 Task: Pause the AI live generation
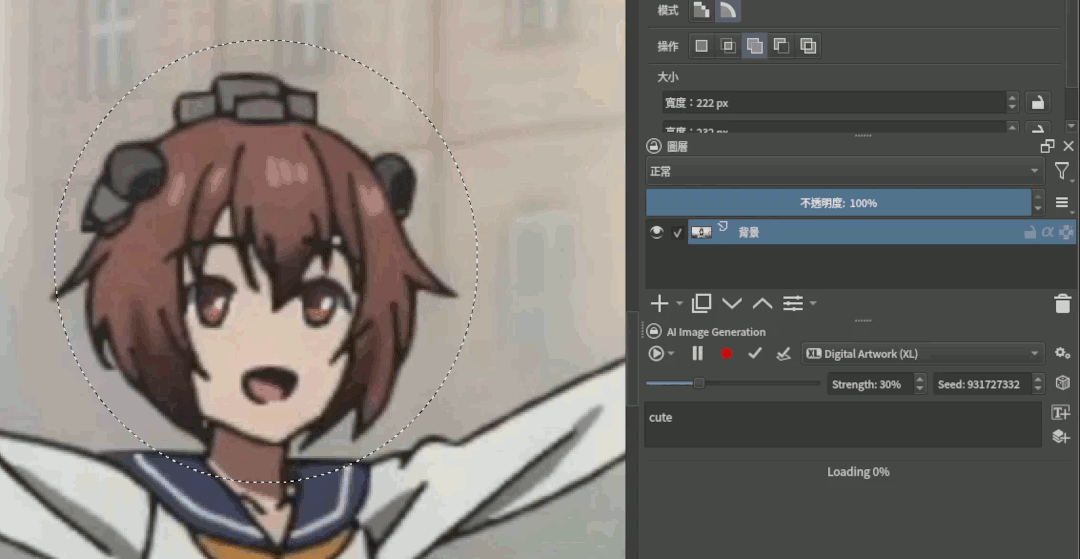click(x=698, y=353)
